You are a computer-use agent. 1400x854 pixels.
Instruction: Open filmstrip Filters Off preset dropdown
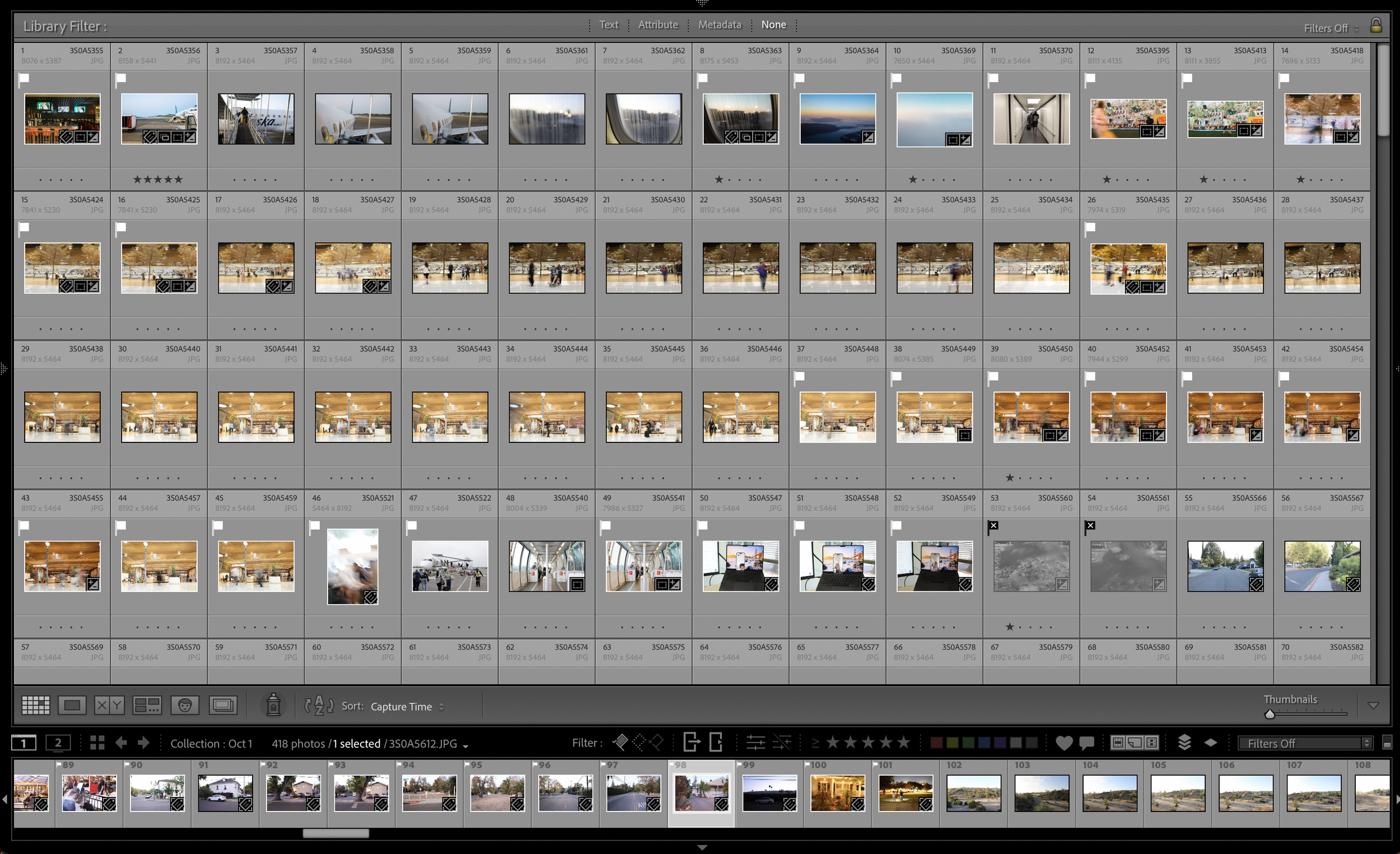(1305, 743)
